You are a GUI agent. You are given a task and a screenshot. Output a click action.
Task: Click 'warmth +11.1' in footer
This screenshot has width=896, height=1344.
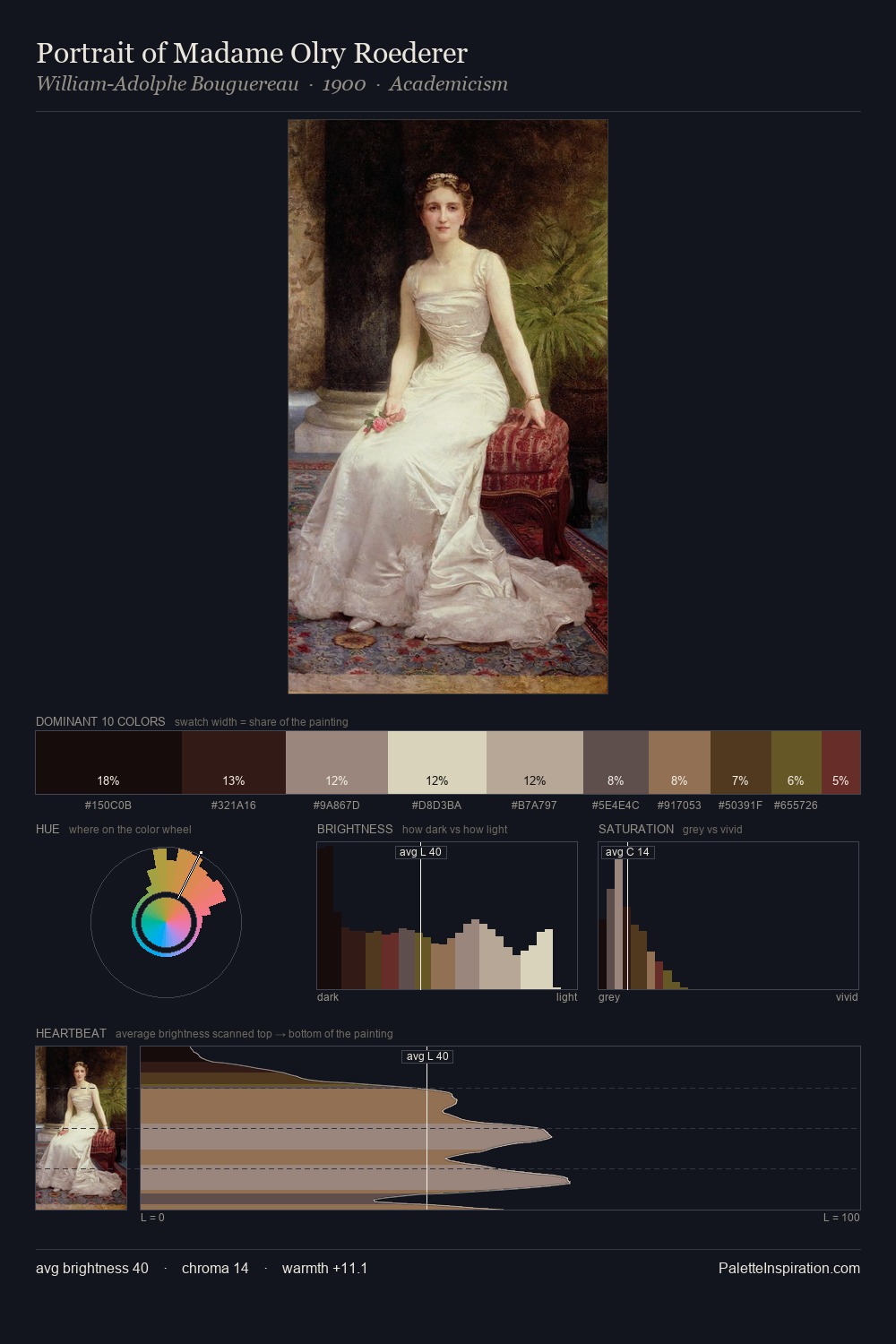[324, 1268]
